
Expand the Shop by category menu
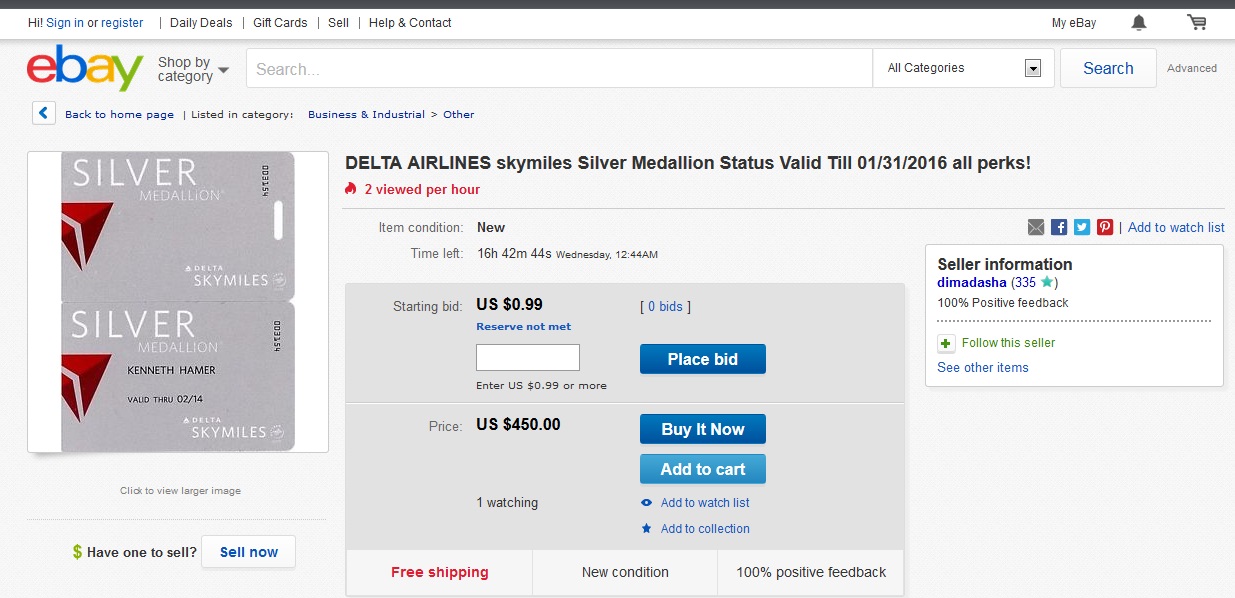coord(190,68)
